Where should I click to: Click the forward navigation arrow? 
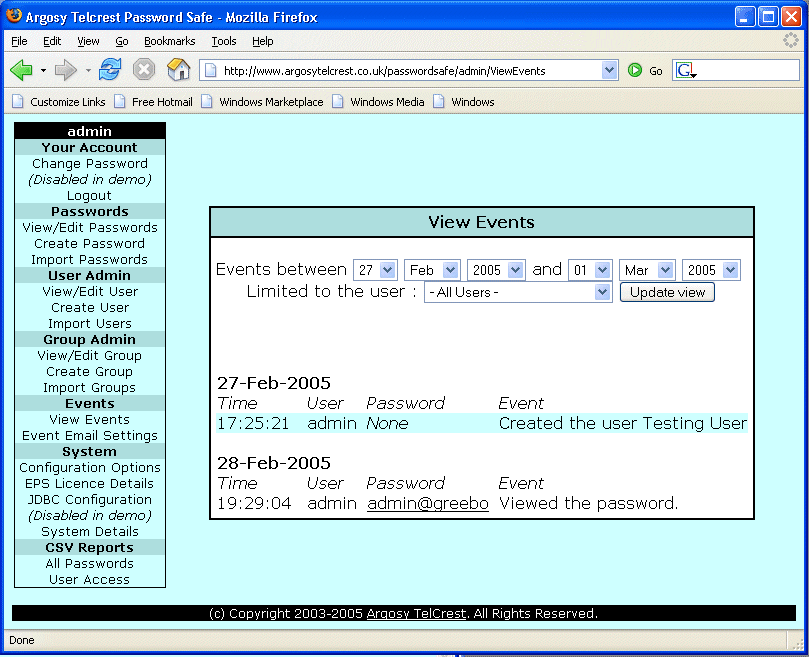point(66,70)
